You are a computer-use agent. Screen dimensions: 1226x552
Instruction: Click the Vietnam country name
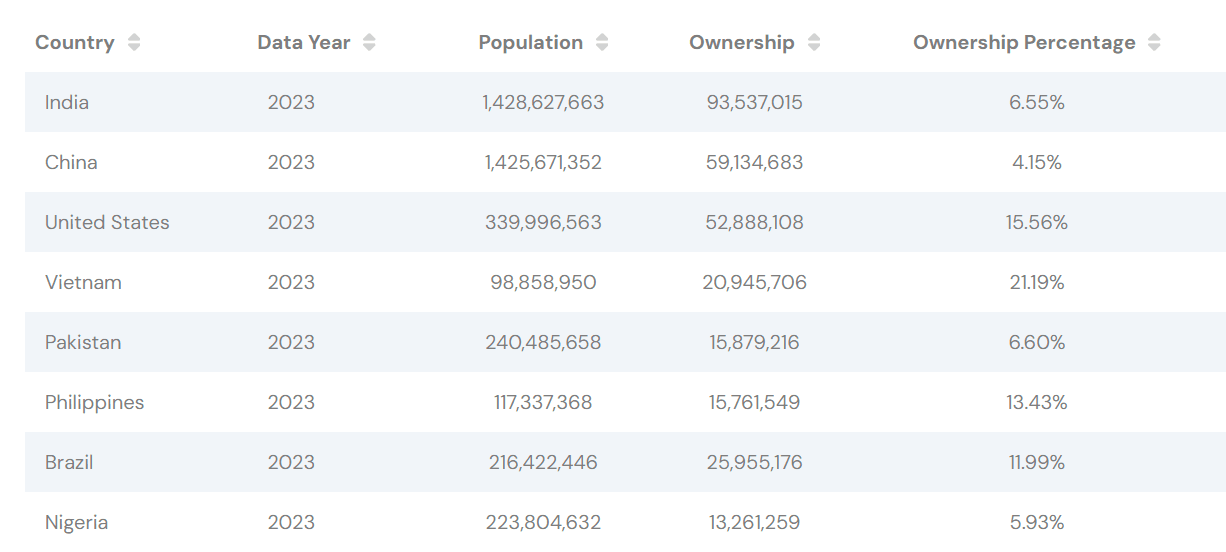click(x=83, y=282)
